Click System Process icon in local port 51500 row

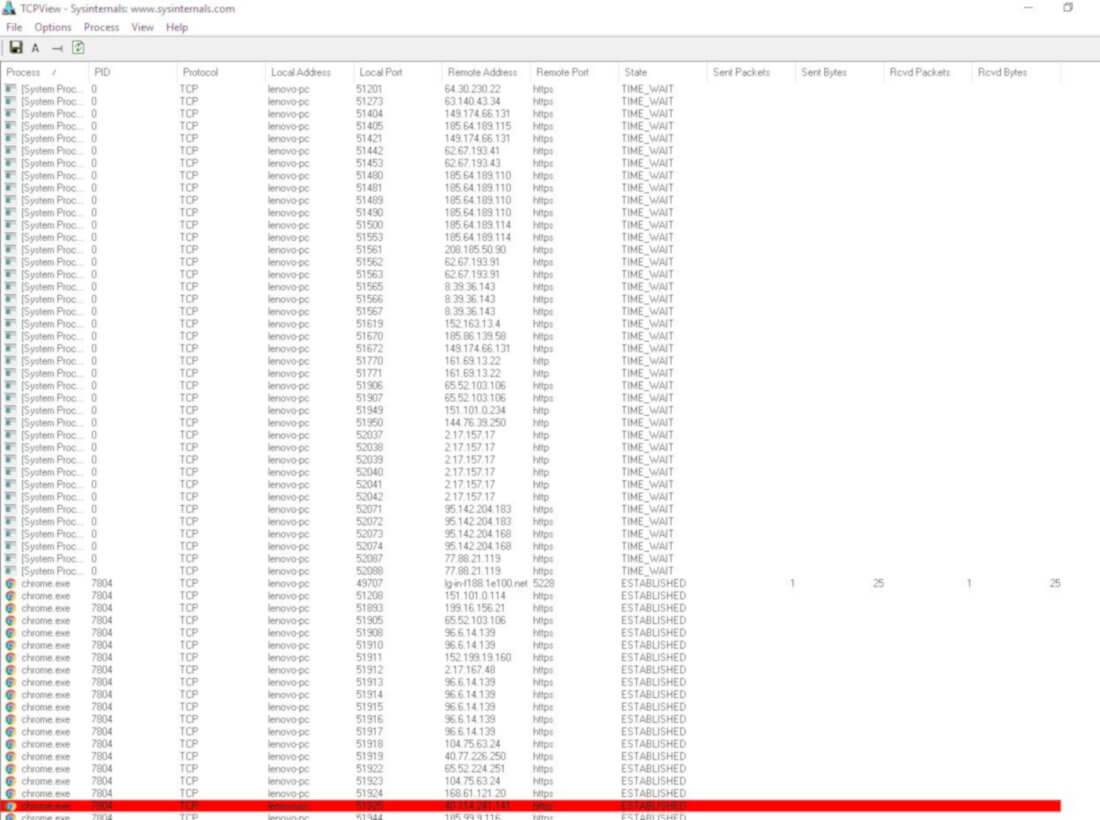coord(11,225)
